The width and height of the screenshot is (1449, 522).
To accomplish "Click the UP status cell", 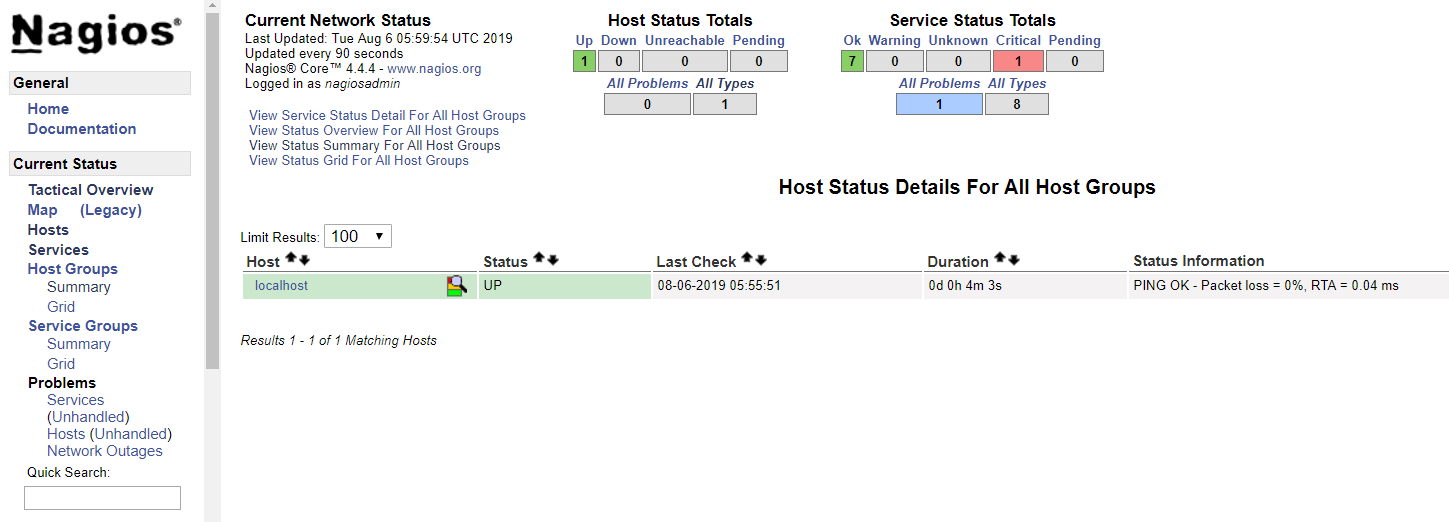I will point(564,286).
